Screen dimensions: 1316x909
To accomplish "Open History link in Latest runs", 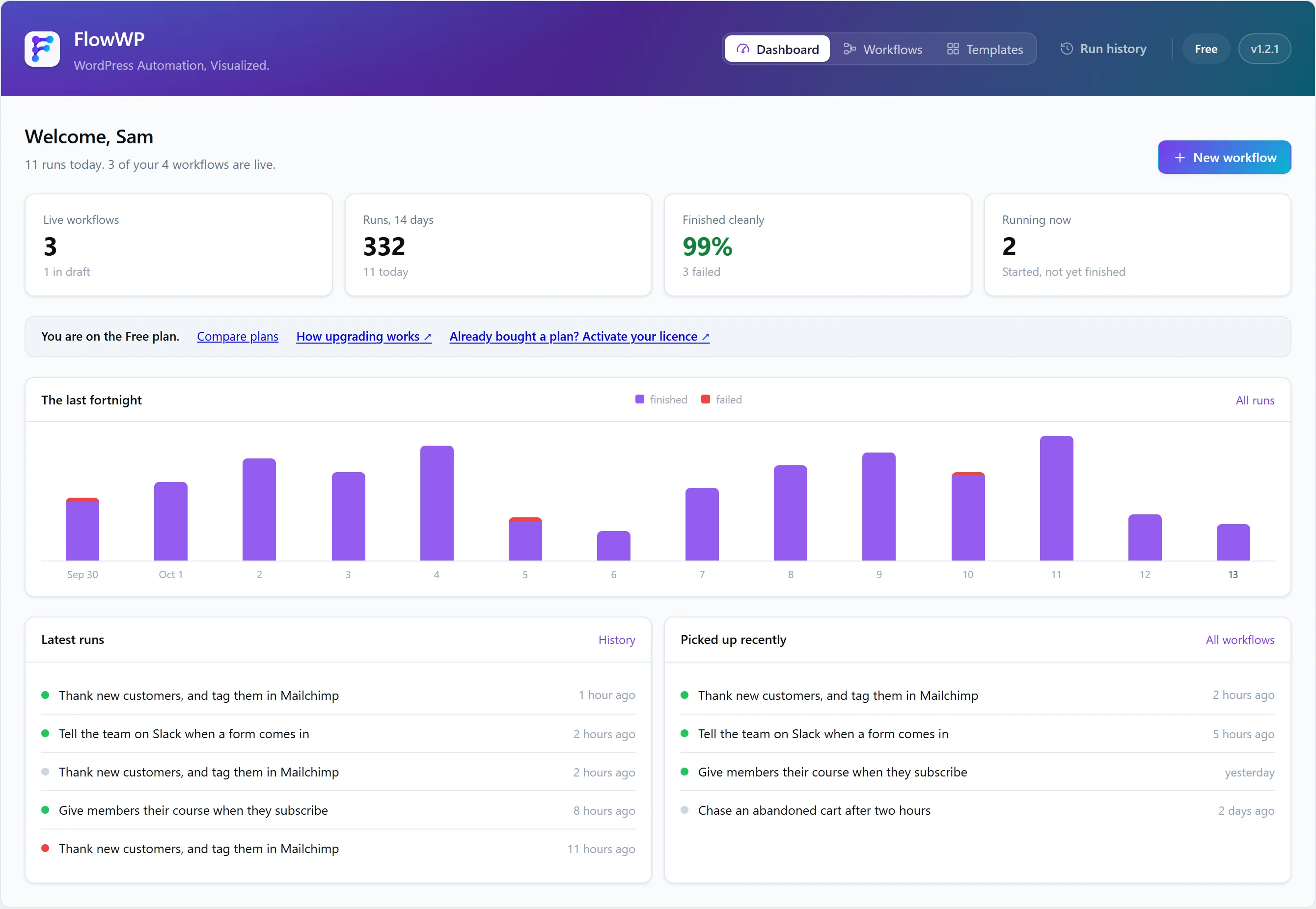I will (616, 640).
